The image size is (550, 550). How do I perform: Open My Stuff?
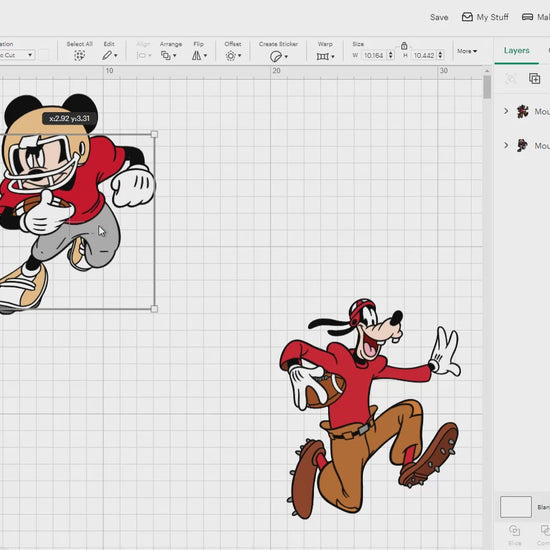pos(485,17)
